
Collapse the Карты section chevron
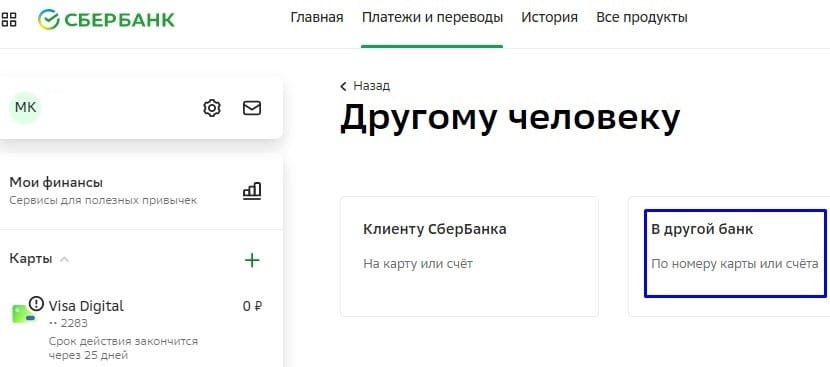coord(64,259)
